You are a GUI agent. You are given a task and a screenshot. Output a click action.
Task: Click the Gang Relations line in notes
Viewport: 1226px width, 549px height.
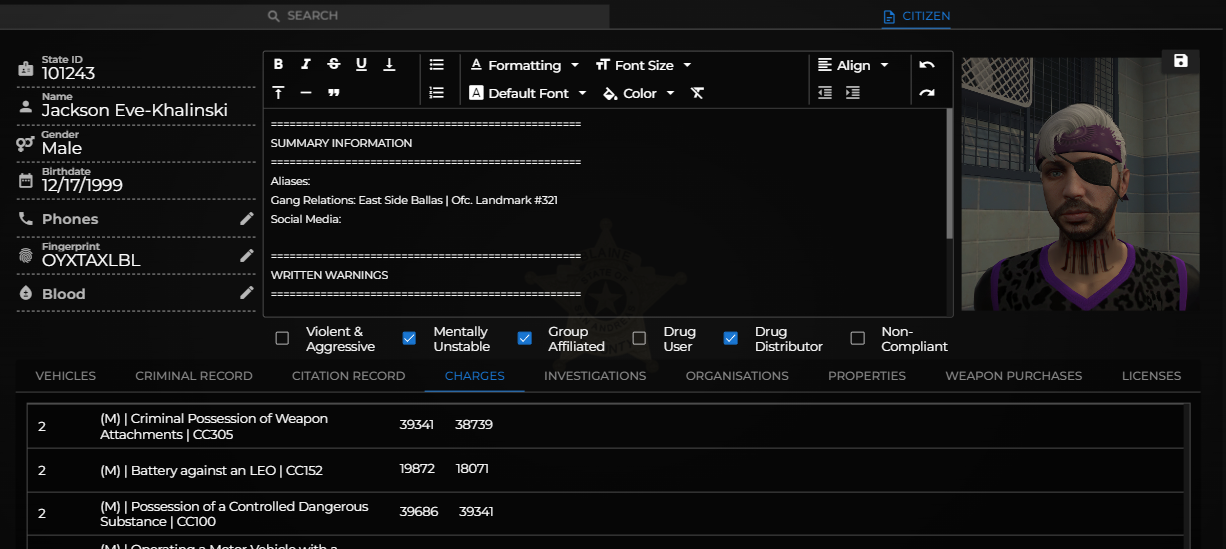(414, 200)
